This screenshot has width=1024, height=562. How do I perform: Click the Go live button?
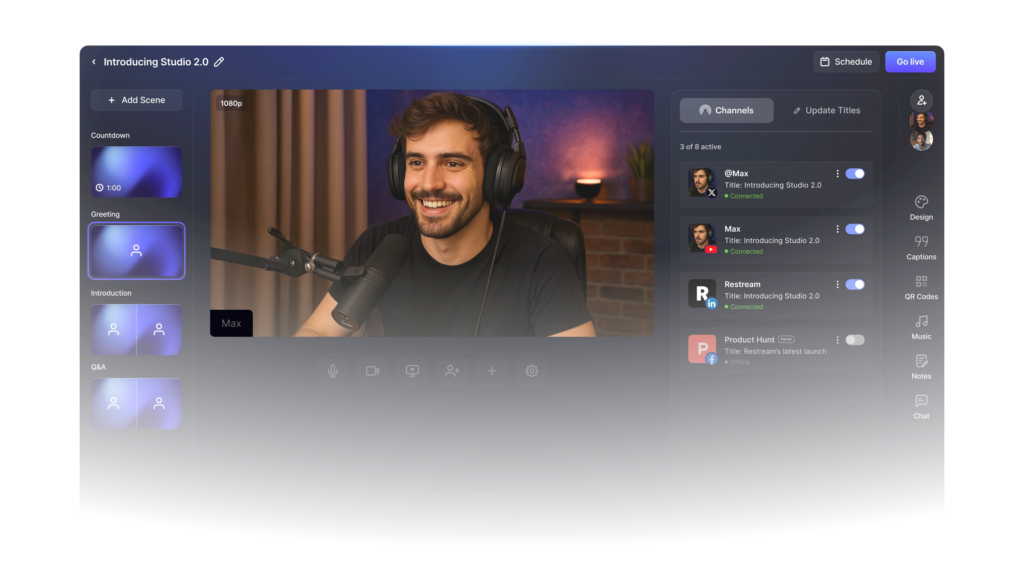click(910, 62)
